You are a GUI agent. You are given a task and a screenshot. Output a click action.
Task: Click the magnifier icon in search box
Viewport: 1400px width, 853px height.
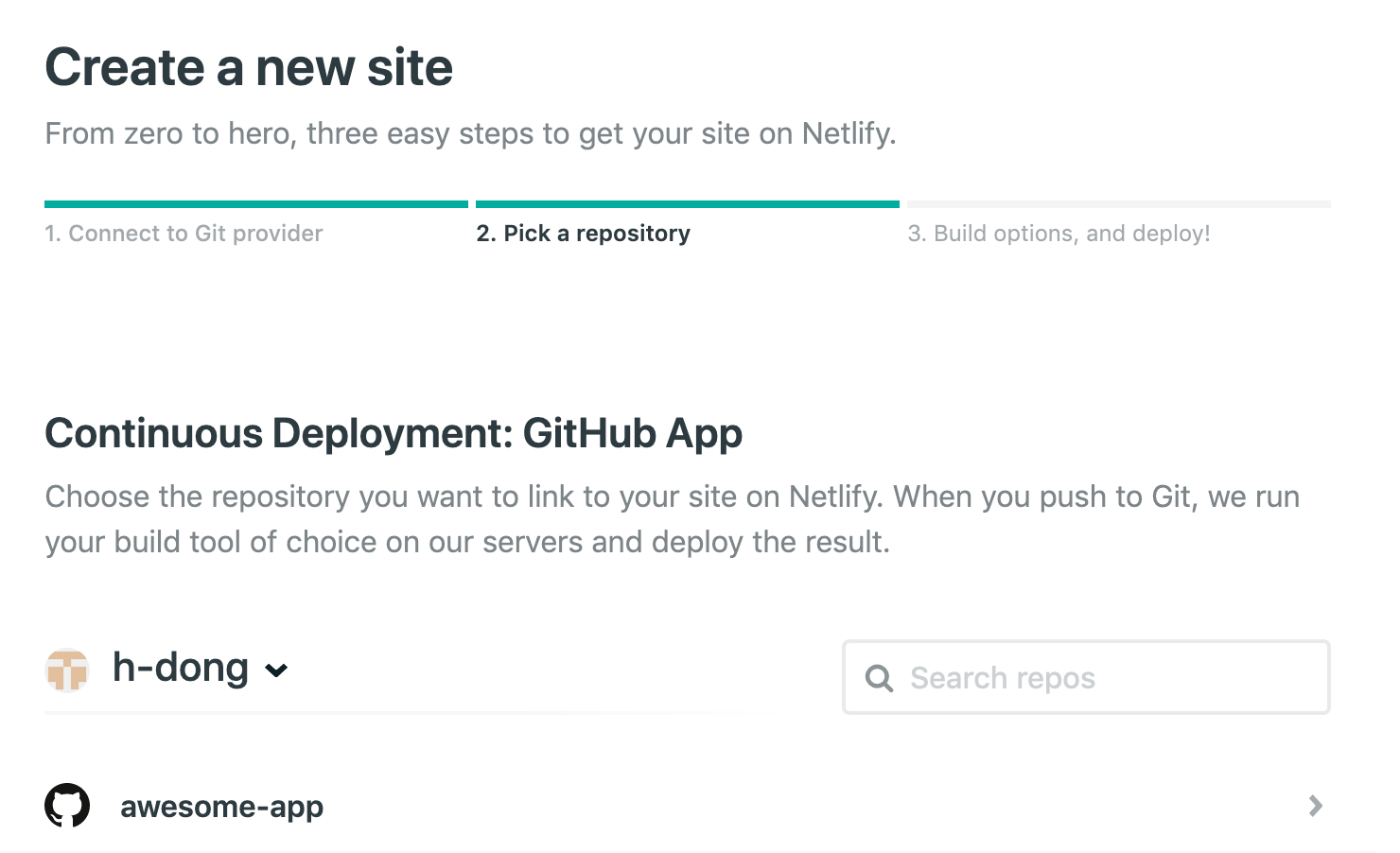pos(879,678)
